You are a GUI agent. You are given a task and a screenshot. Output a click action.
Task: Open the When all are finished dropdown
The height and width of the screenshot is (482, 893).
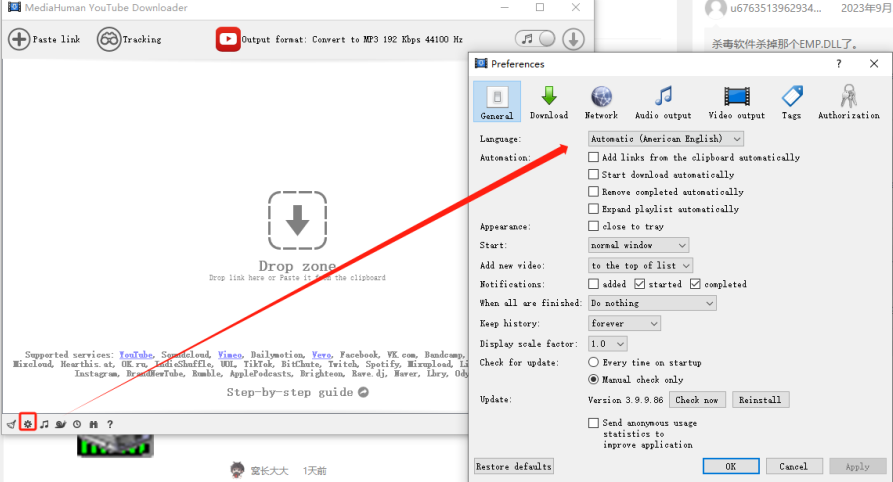tap(652, 303)
